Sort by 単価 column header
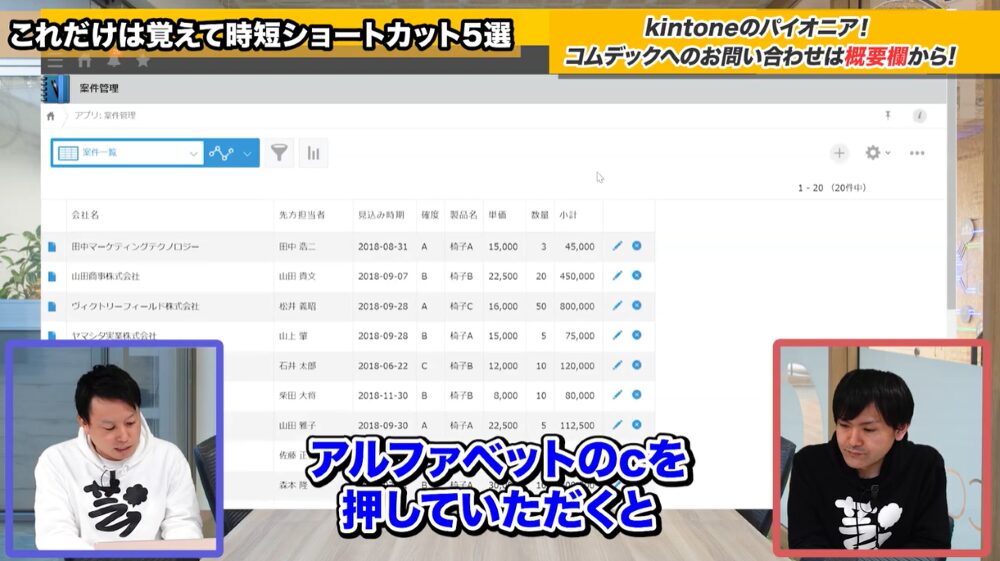1000x561 pixels. point(497,215)
